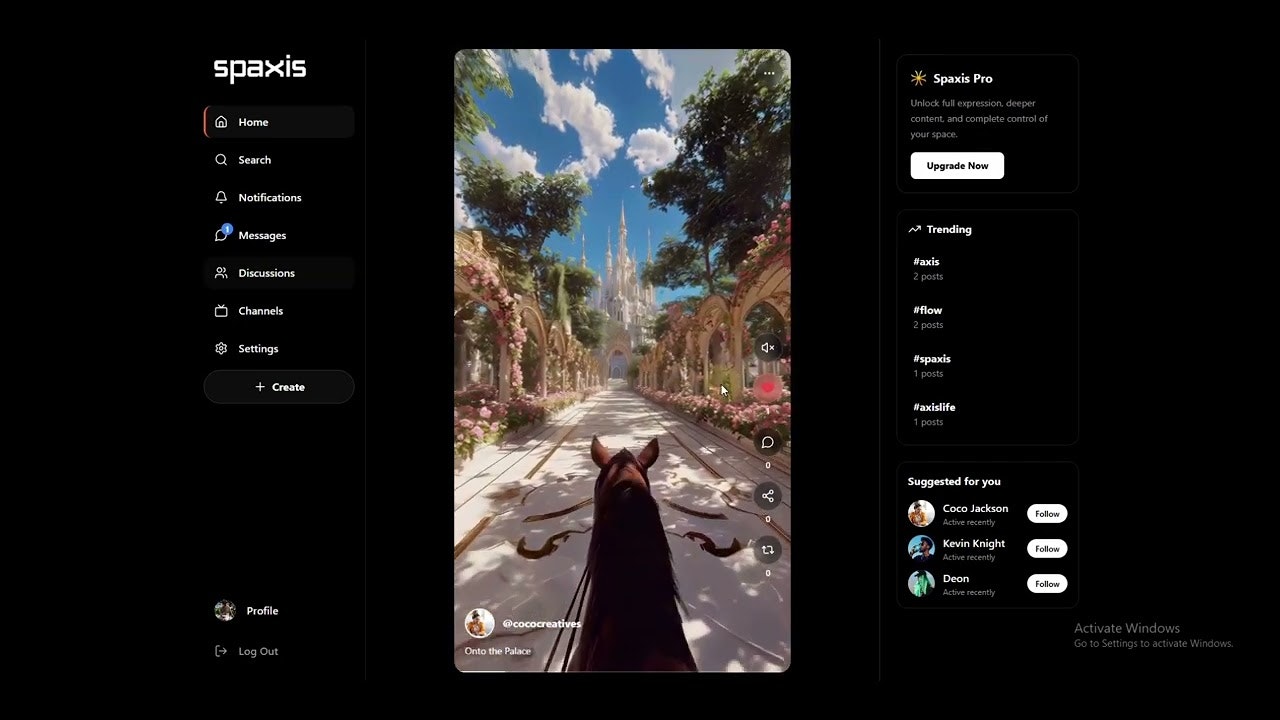Follow Coco Jackson

[1047, 514]
